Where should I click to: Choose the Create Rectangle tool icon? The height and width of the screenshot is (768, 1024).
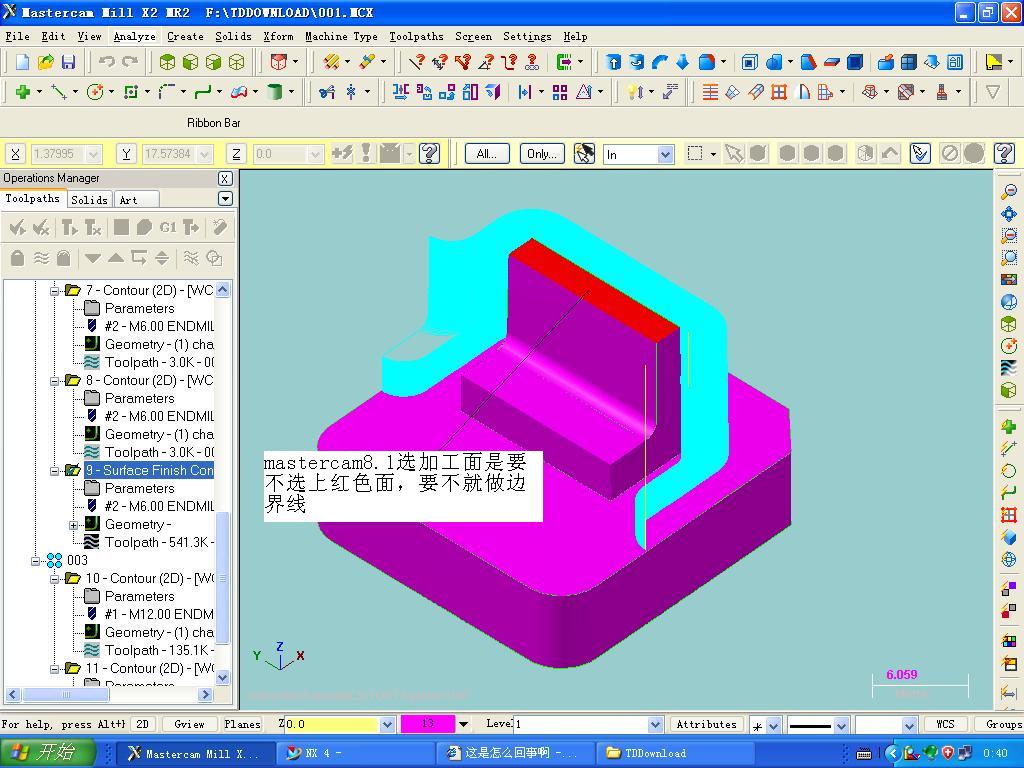pyautogui.click(x=131, y=92)
